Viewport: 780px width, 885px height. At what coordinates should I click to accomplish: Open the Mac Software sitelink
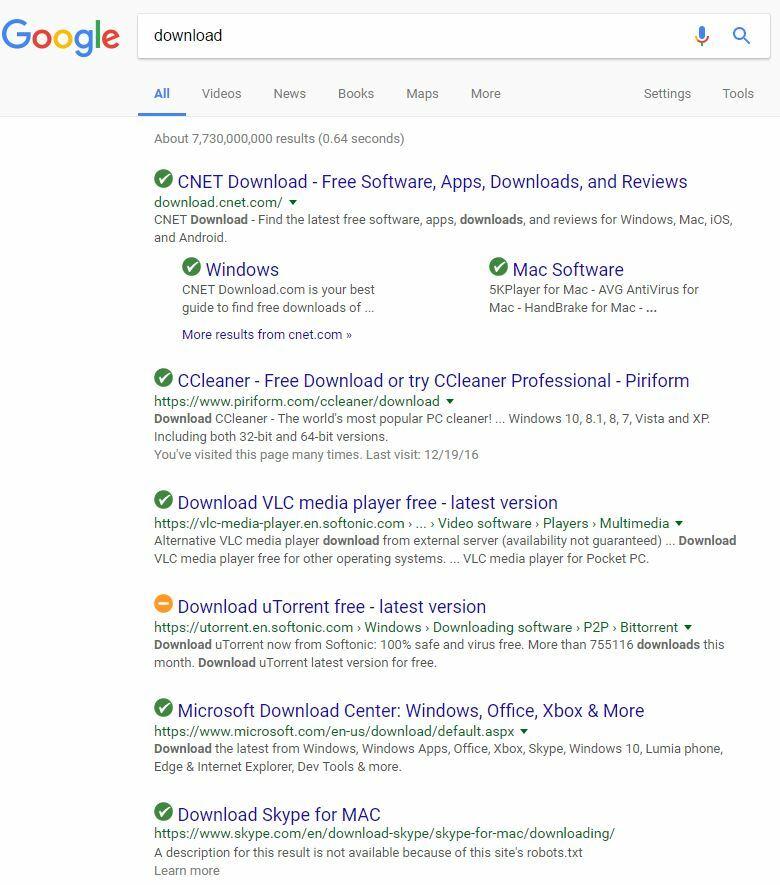568,269
